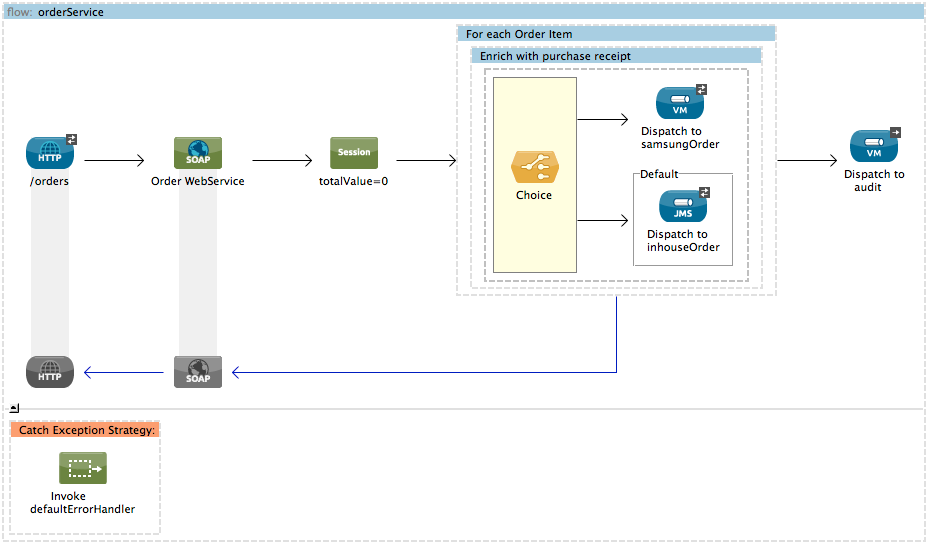
Task: Click the yellow Choice container area
Action: click(534, 240)
